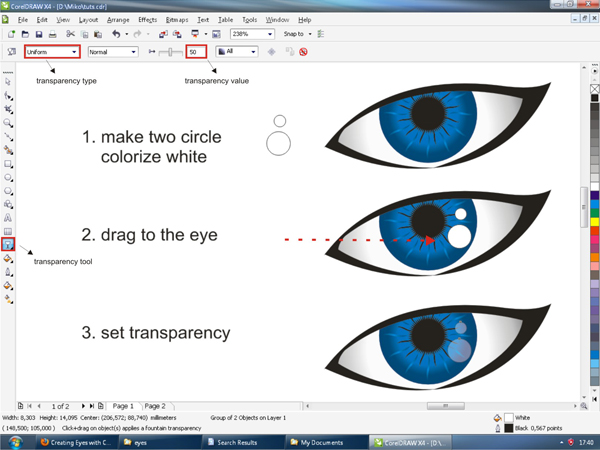The width and height of the screenshot is (600, 450).
Task: Select the Basic Shapes tool
Action: tap(8, 205)
